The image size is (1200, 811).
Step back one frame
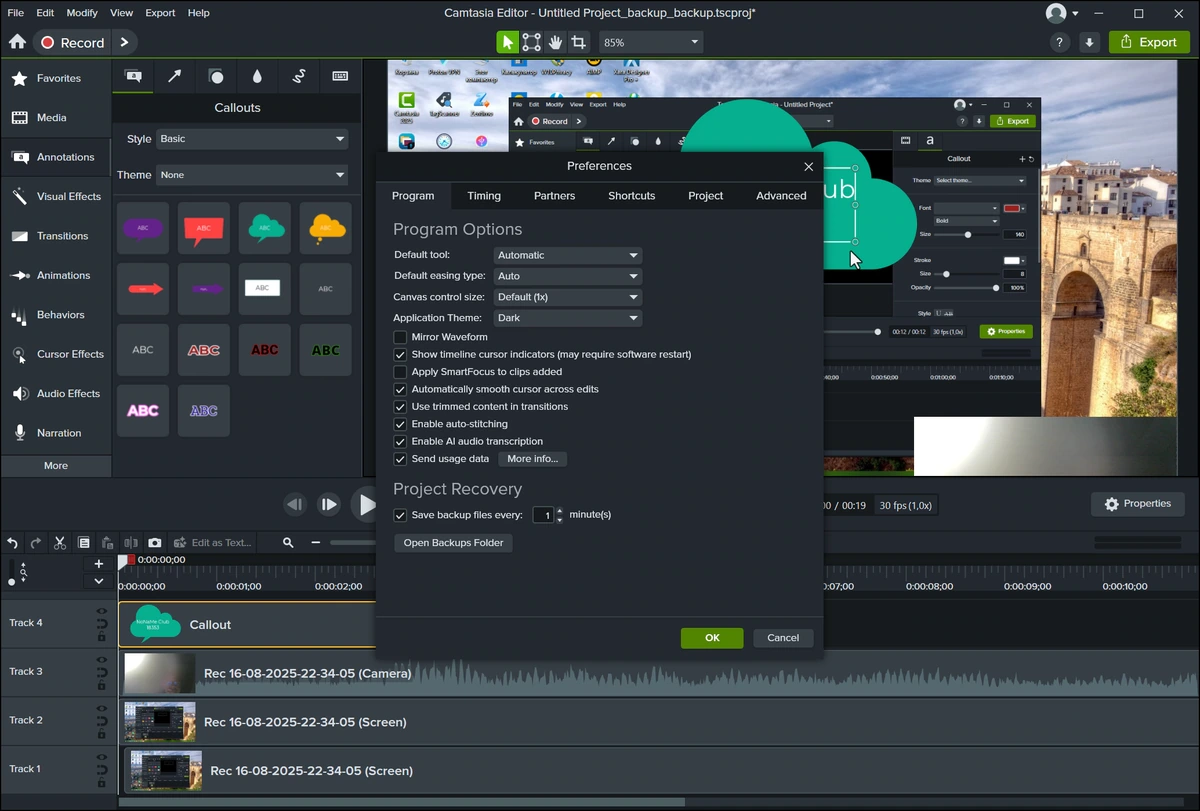pos(294,505)
